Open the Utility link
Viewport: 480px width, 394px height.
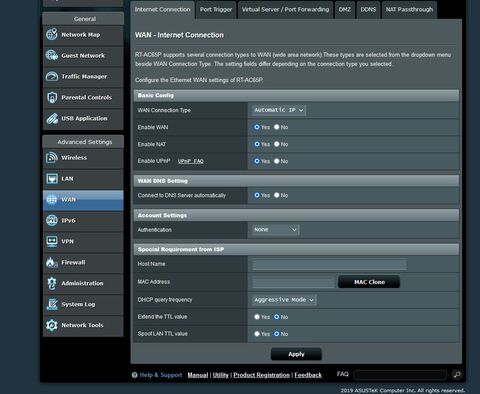pyautogui.click(x=221, y=375)
